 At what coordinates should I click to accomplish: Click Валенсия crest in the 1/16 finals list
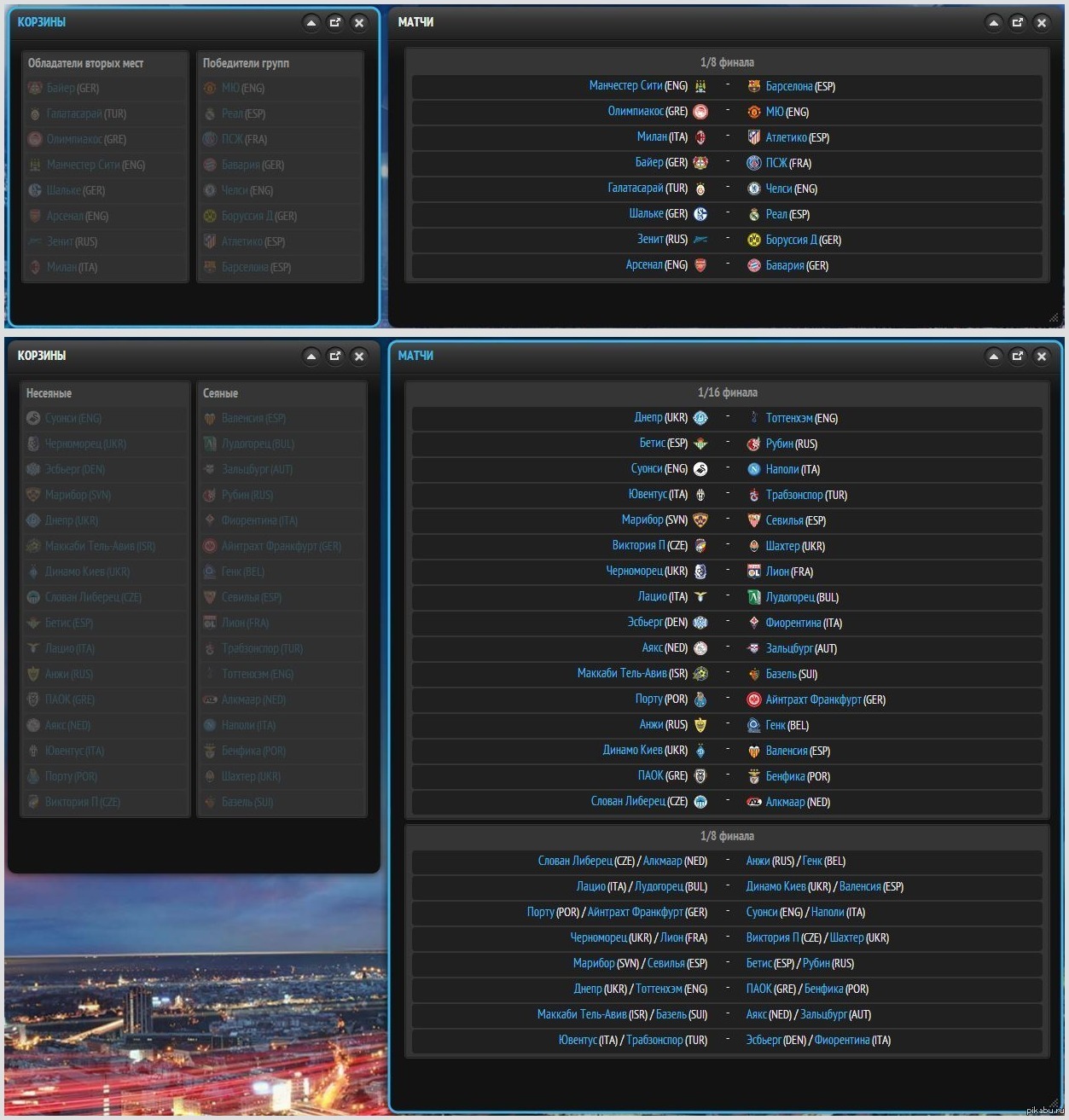pos(754,751)
